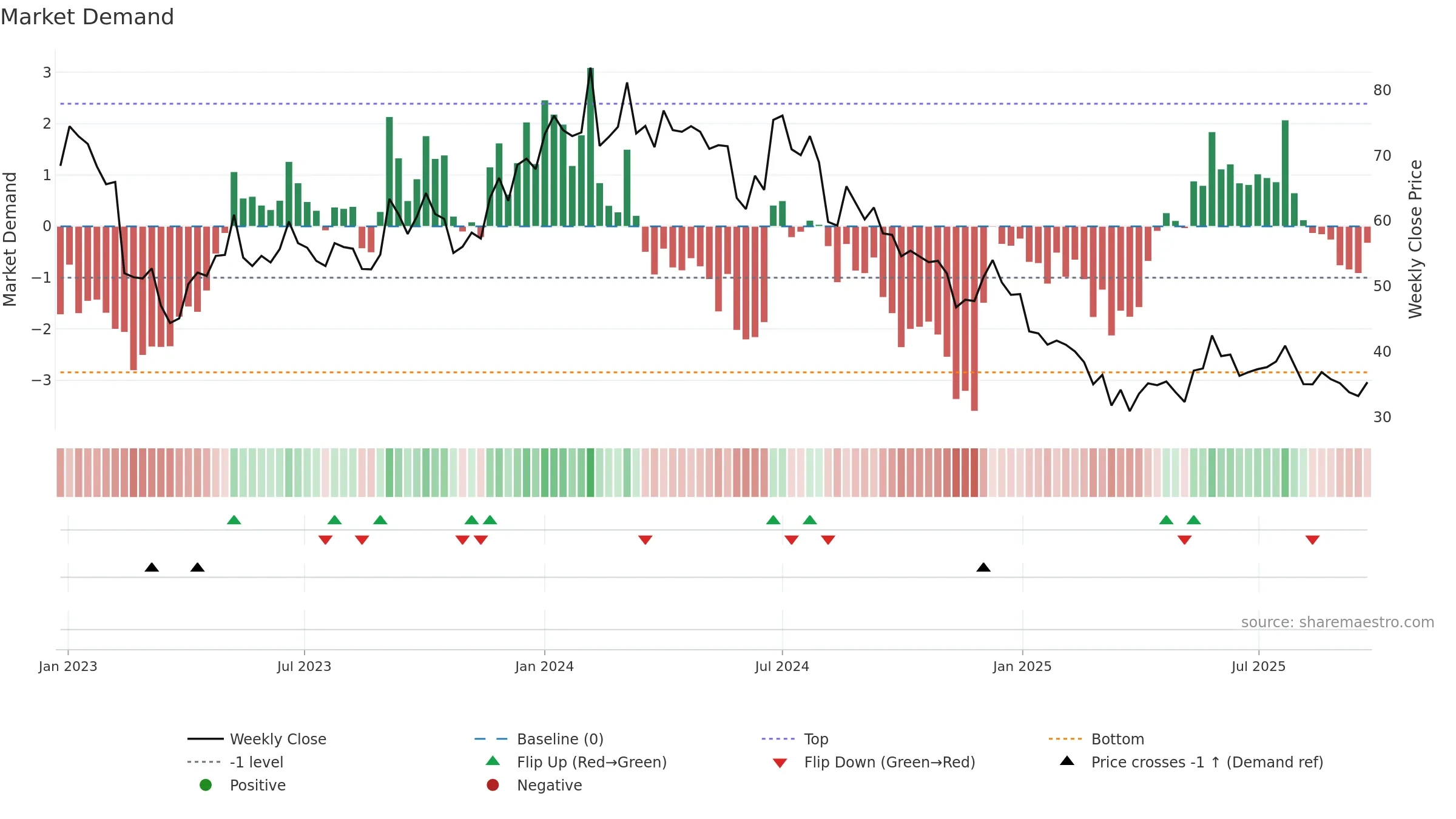The width and height of the screenshot is (1456, 819).
Task: Click the Flip Up legend green triangle
Action: (493, 761)
